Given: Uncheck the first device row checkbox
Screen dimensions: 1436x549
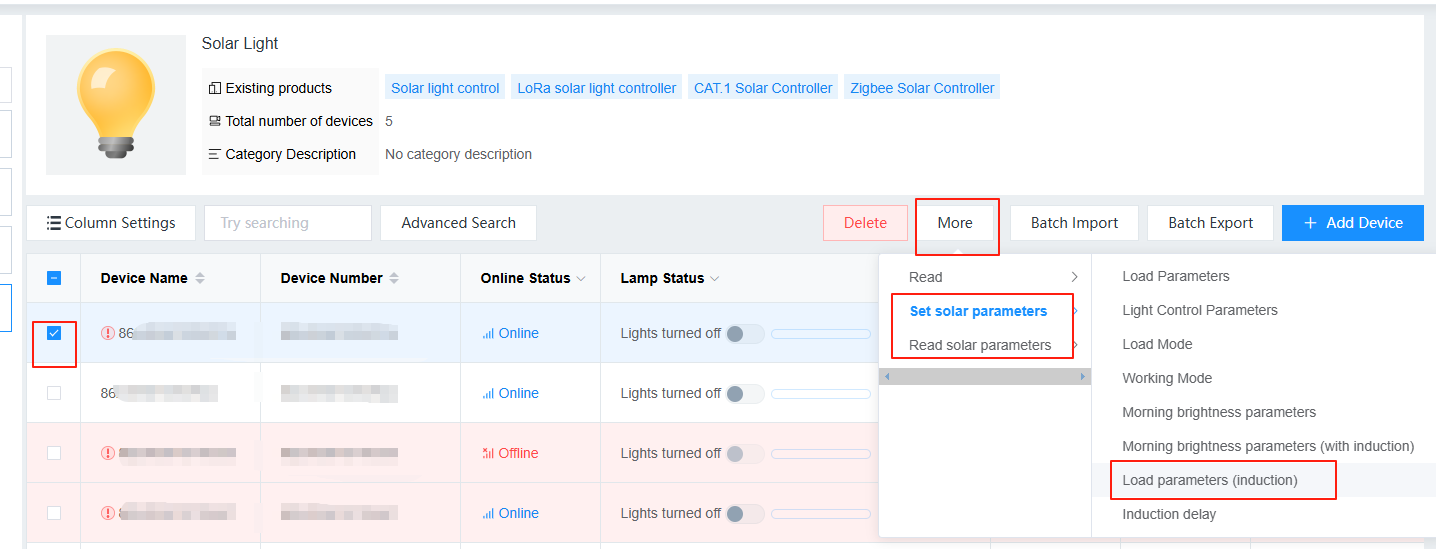Looking at the screenshot, I should (x=54, y=333).
